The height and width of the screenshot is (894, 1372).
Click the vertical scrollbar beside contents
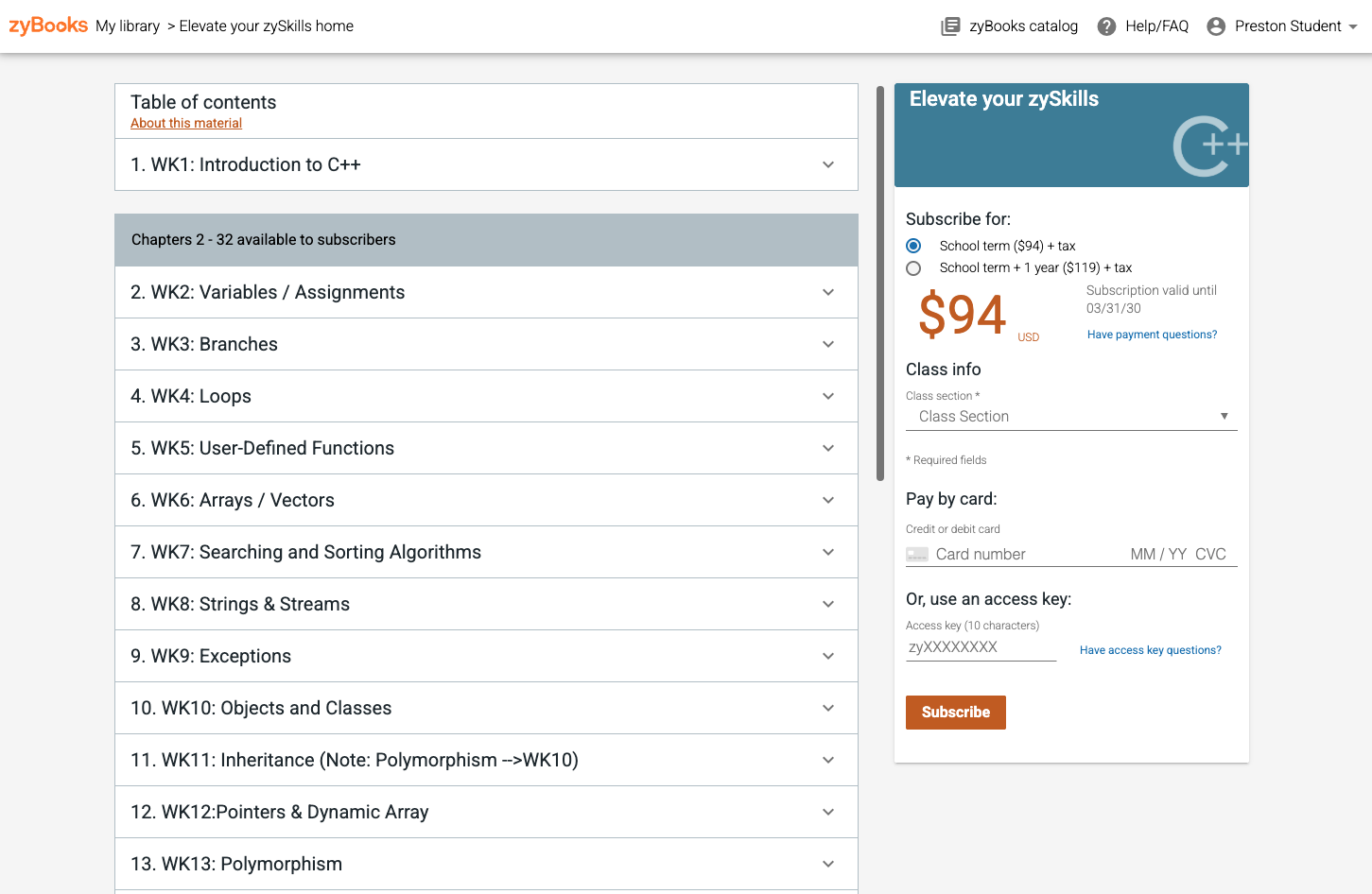[x=880, y=284]
